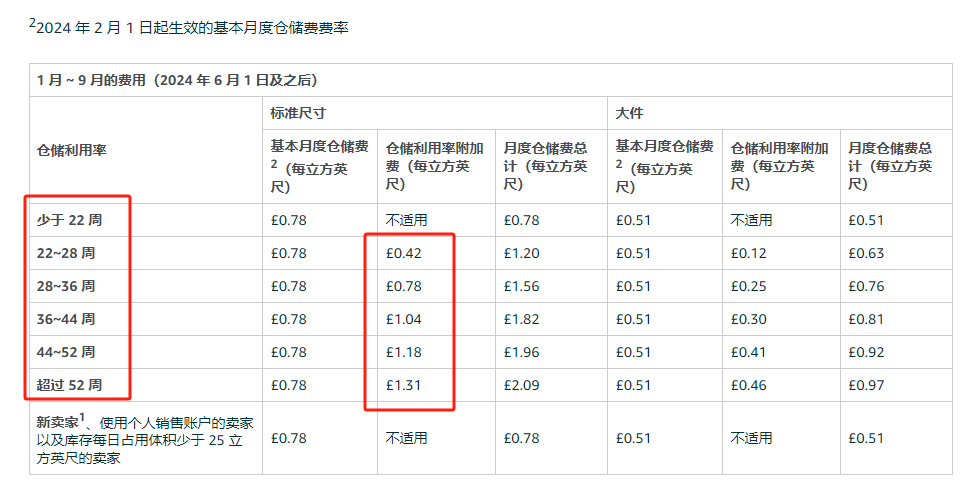This screenshot has height=489, width=975.
Task: Click the £0.42 surcharge cell
Action: coord(404,253)
